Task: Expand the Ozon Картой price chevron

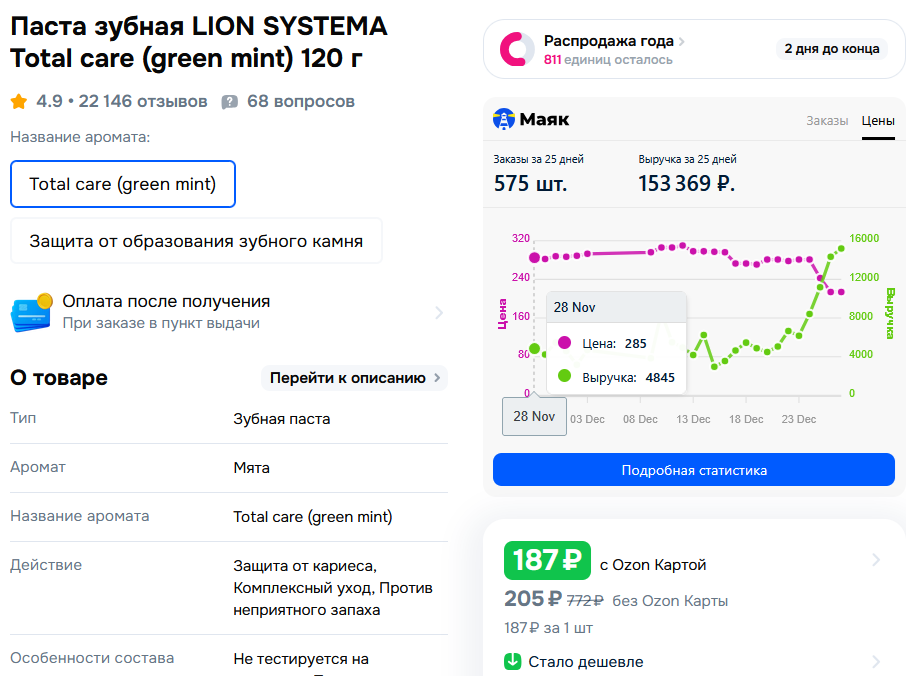Action: [876, 560]
